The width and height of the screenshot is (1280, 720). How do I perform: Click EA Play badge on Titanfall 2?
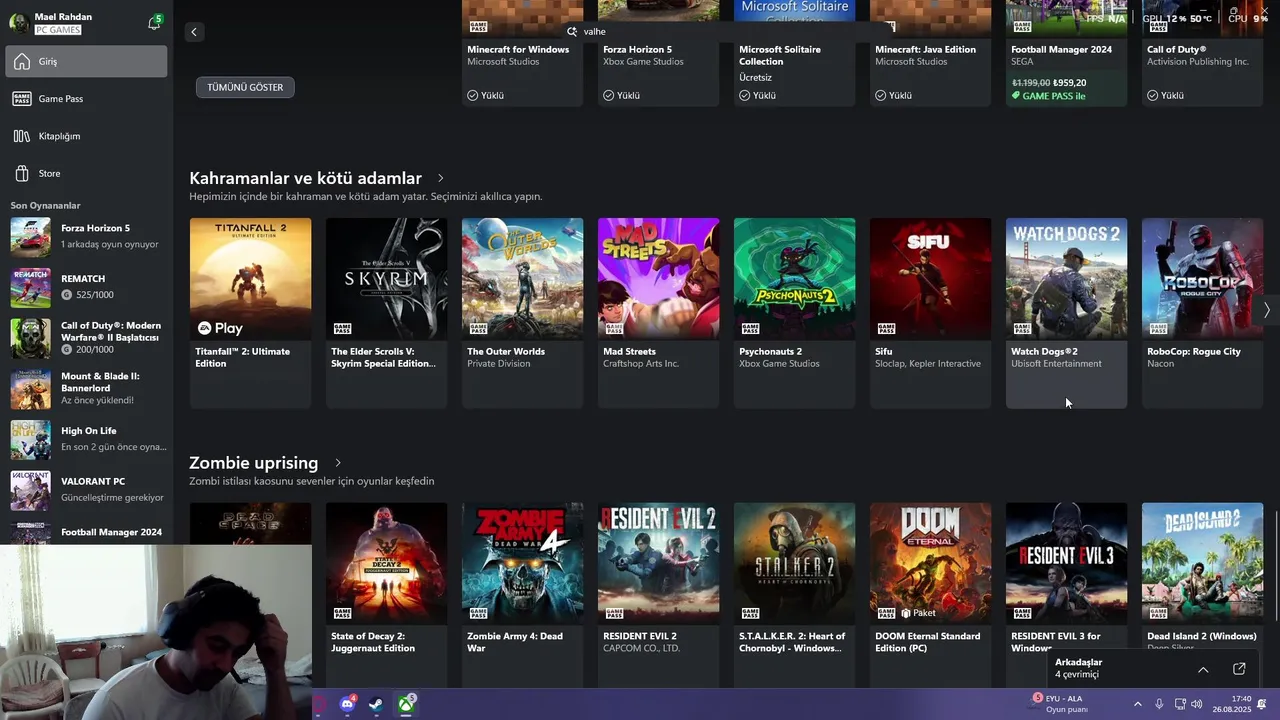220,328
